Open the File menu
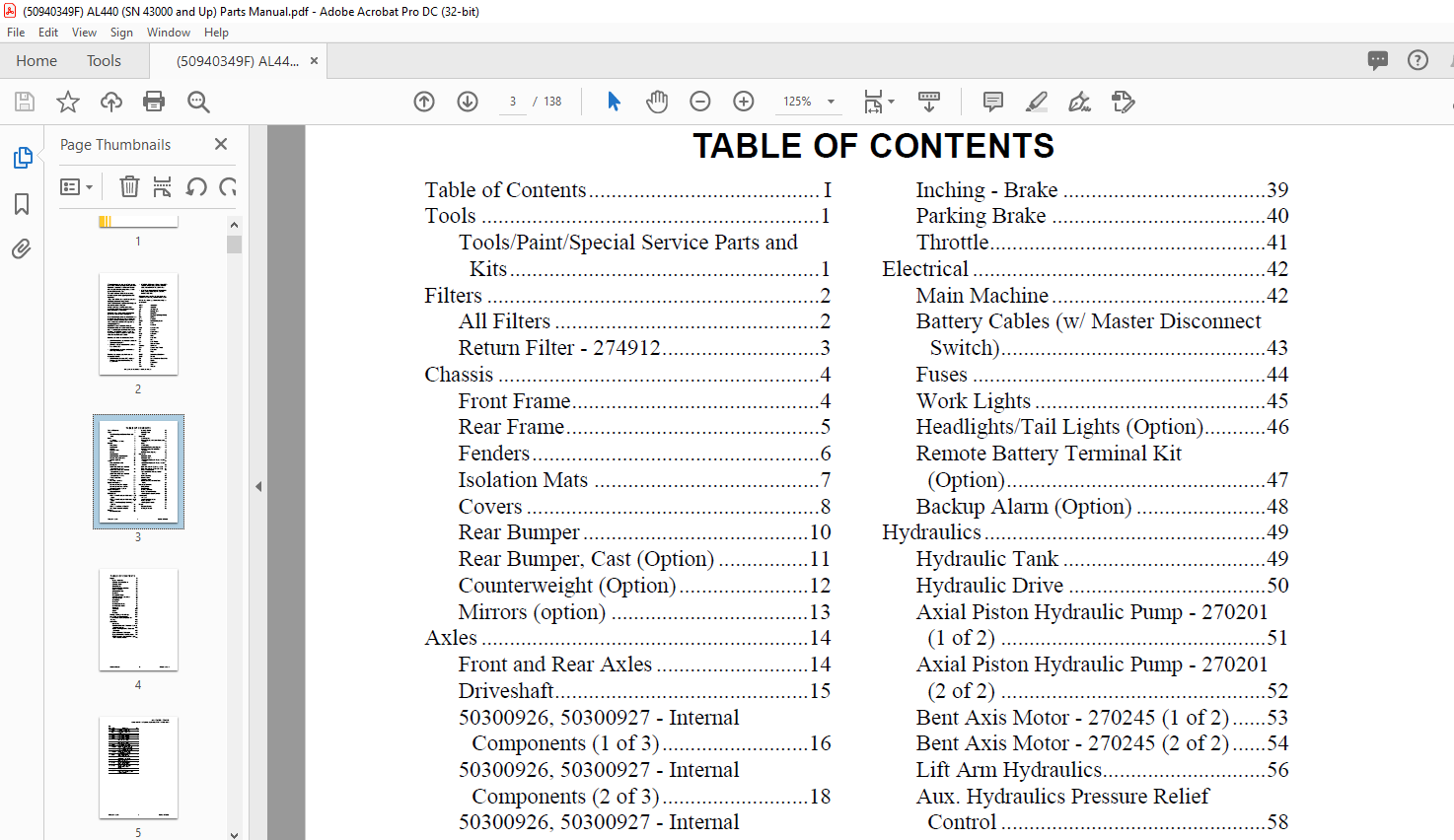The height and width of the screenshot is (840, 1454). click(x=16, y=33)
